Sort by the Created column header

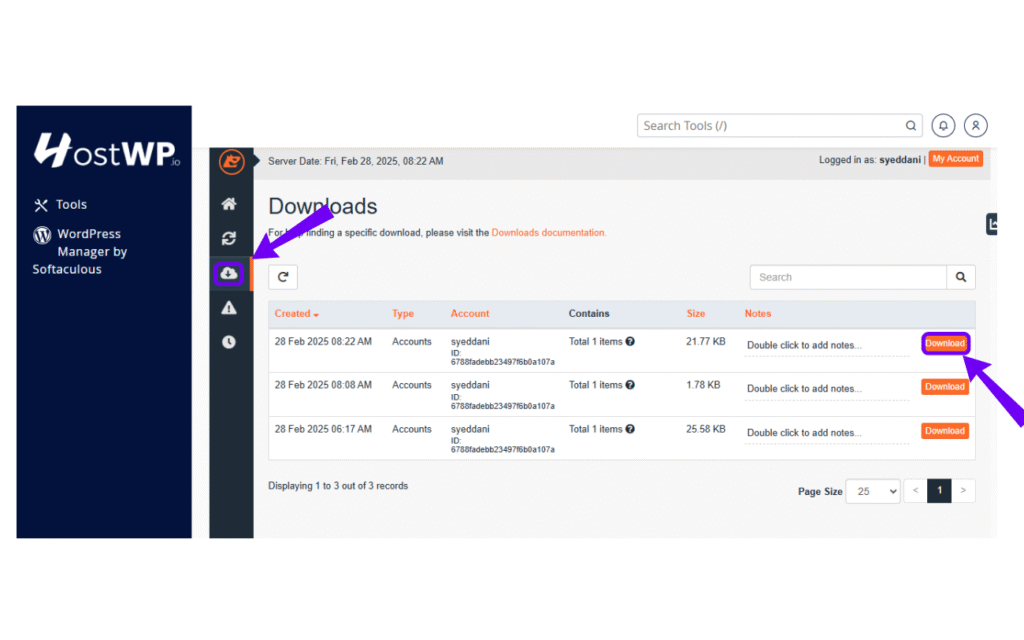pyautogui.click(x=296, y=314)
